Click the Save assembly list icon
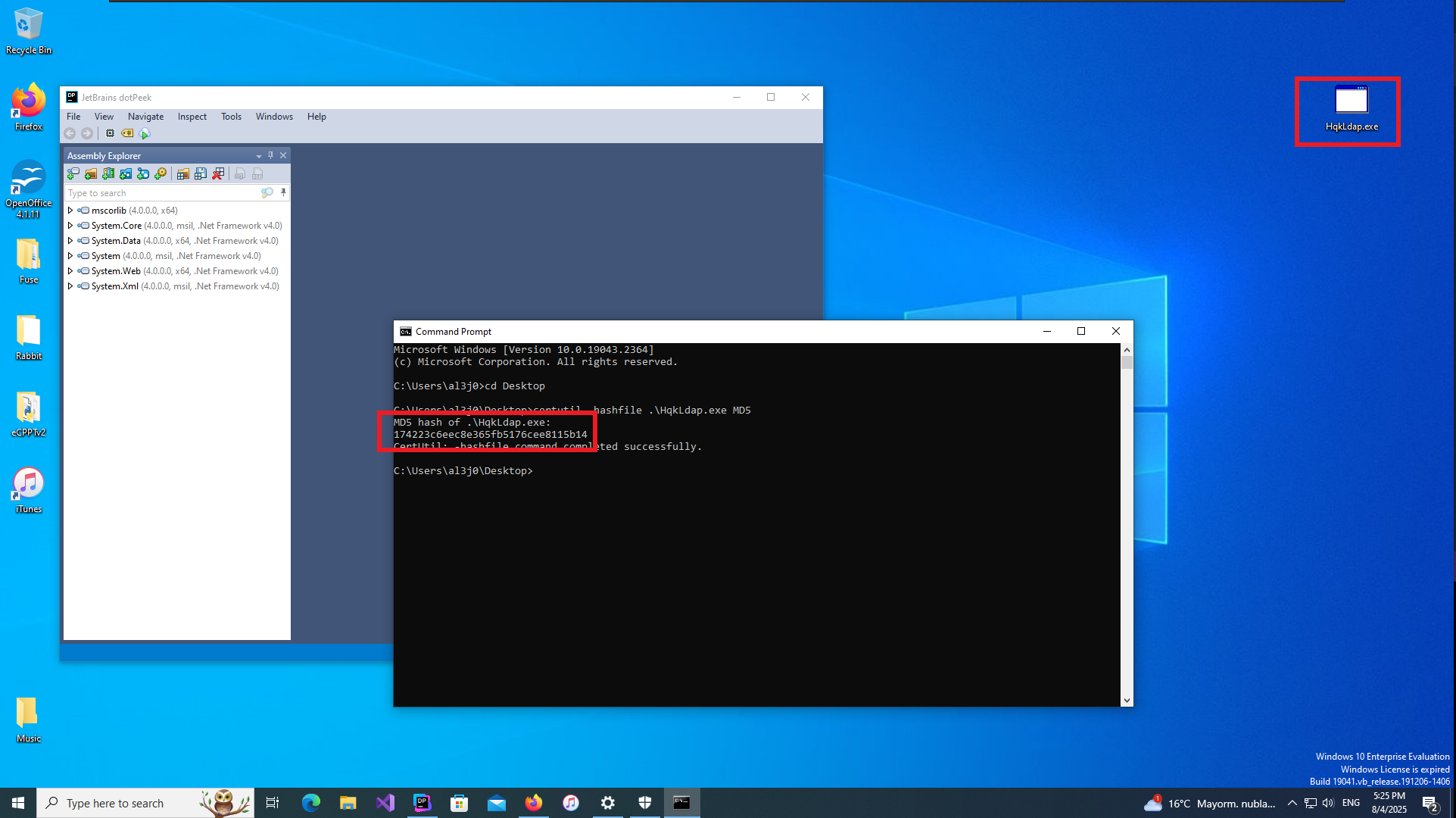This screenshot has height=818, width=1456. click(x=201, y=174)
